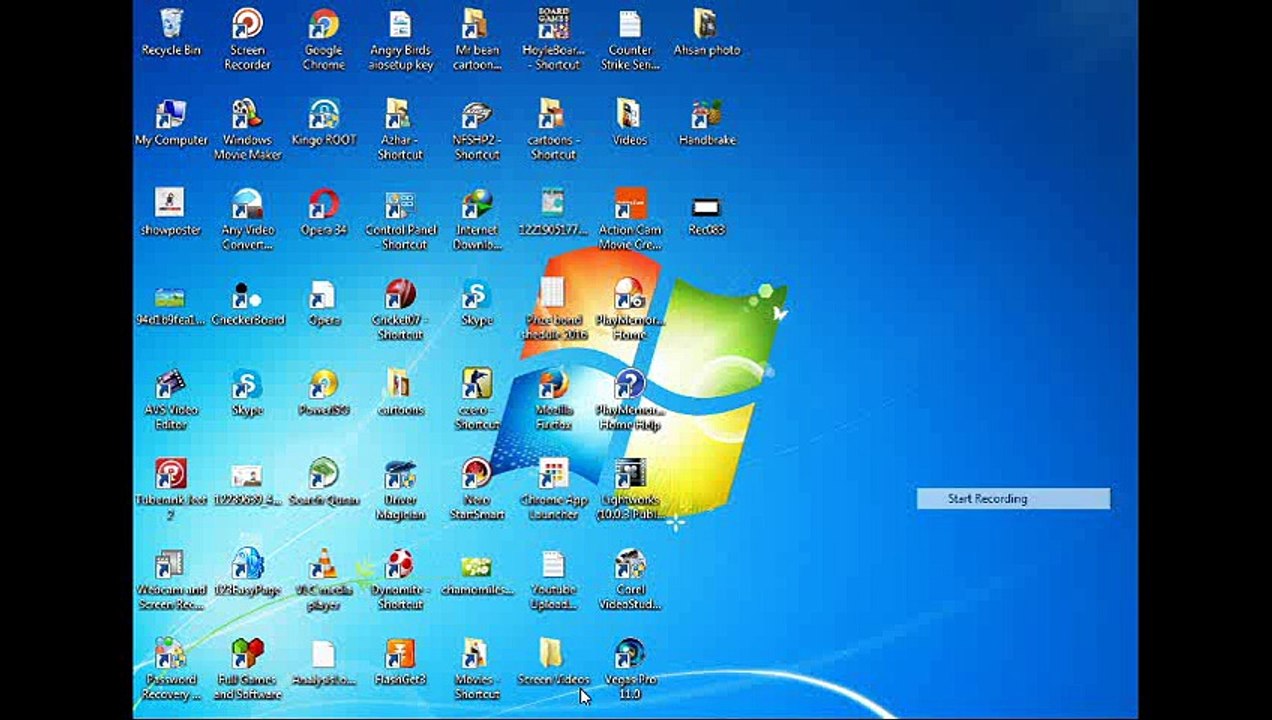The image size is (1272, 720).
Task: Launch the Opera 34 browser shortcut
Action: click(324, 213)
